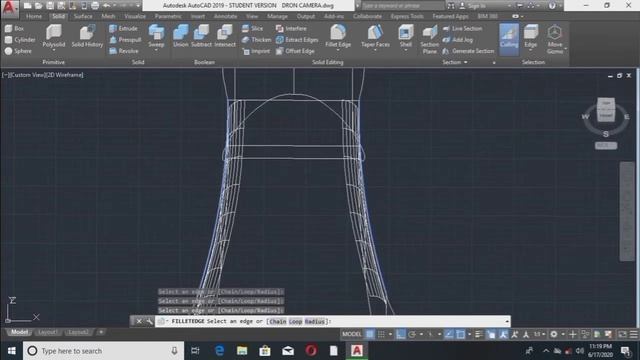Toggle object snap square icon in status bar
Screen dimensions: 640x360
click(x=460, y=334)
